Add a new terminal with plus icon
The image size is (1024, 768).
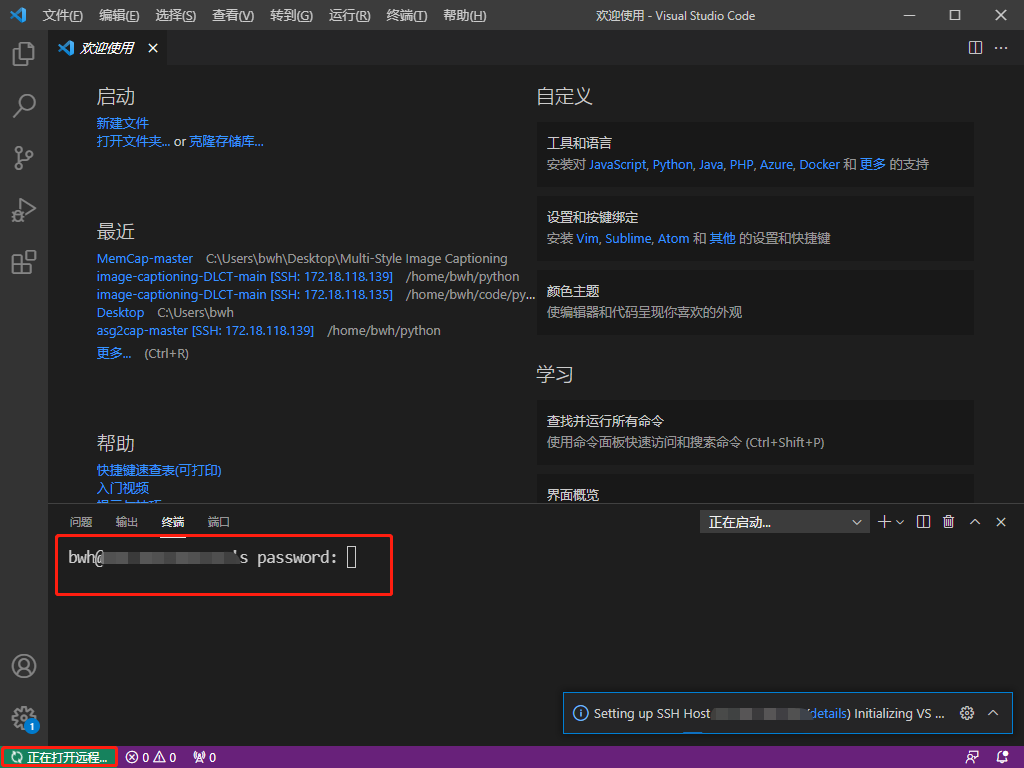coord(884,522)
